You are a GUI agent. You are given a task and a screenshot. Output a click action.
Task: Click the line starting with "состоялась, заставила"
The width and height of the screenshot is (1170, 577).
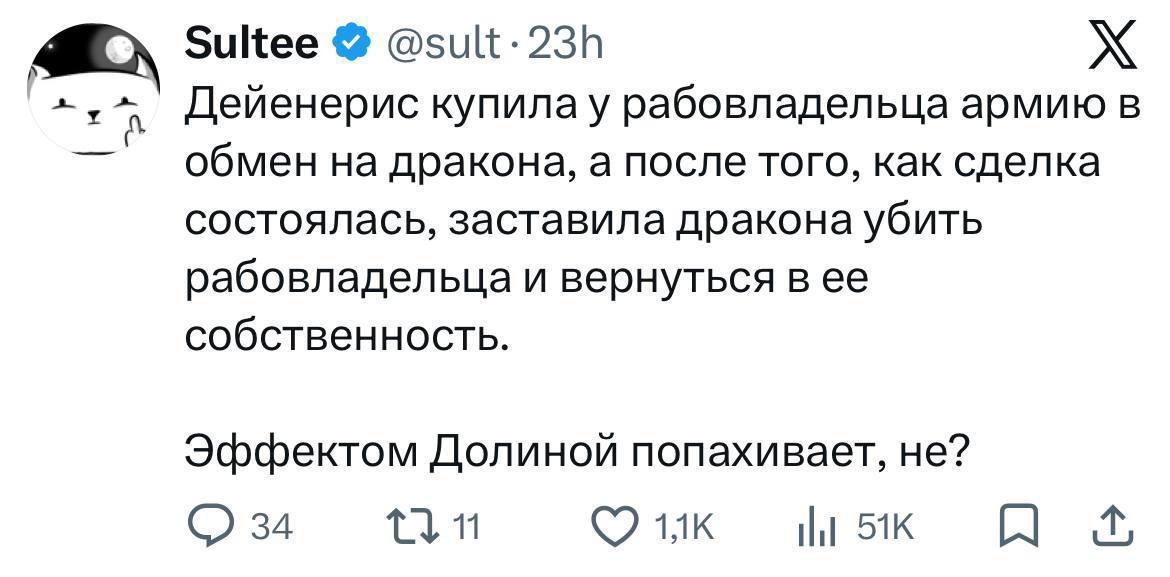(584, 220)
